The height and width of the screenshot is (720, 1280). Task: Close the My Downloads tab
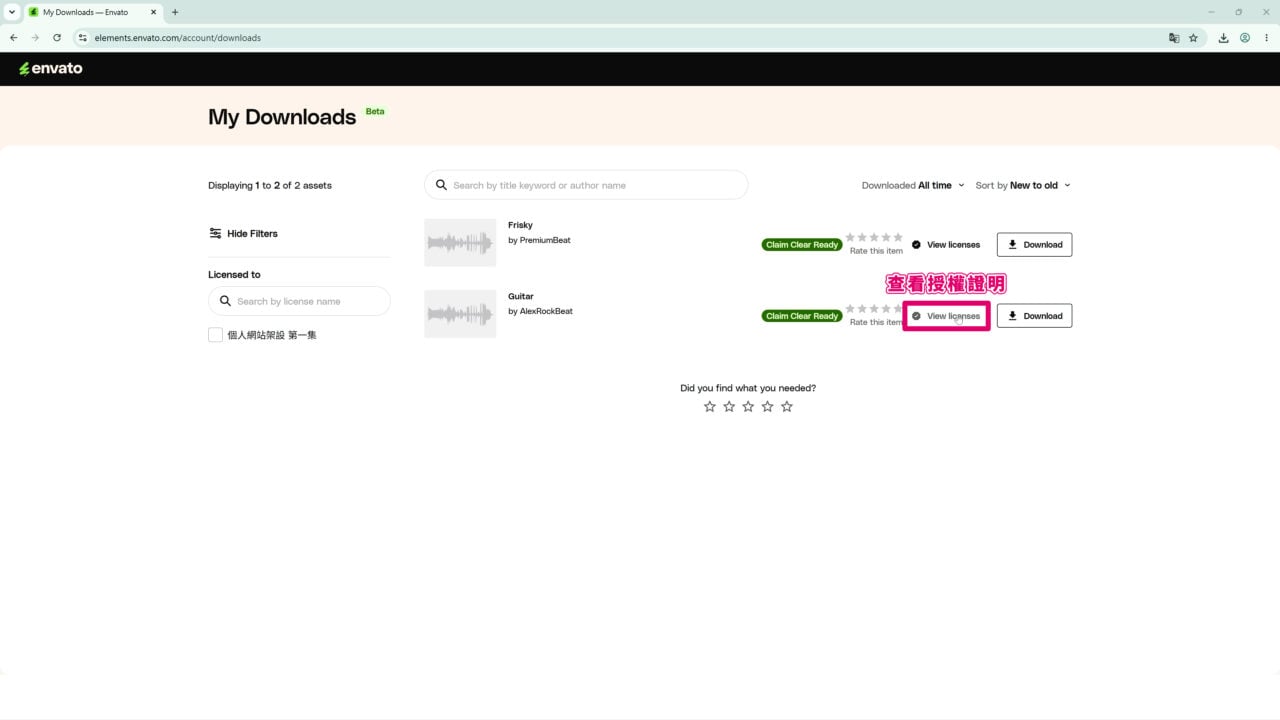pyautogui.click(x=154, y=12)
